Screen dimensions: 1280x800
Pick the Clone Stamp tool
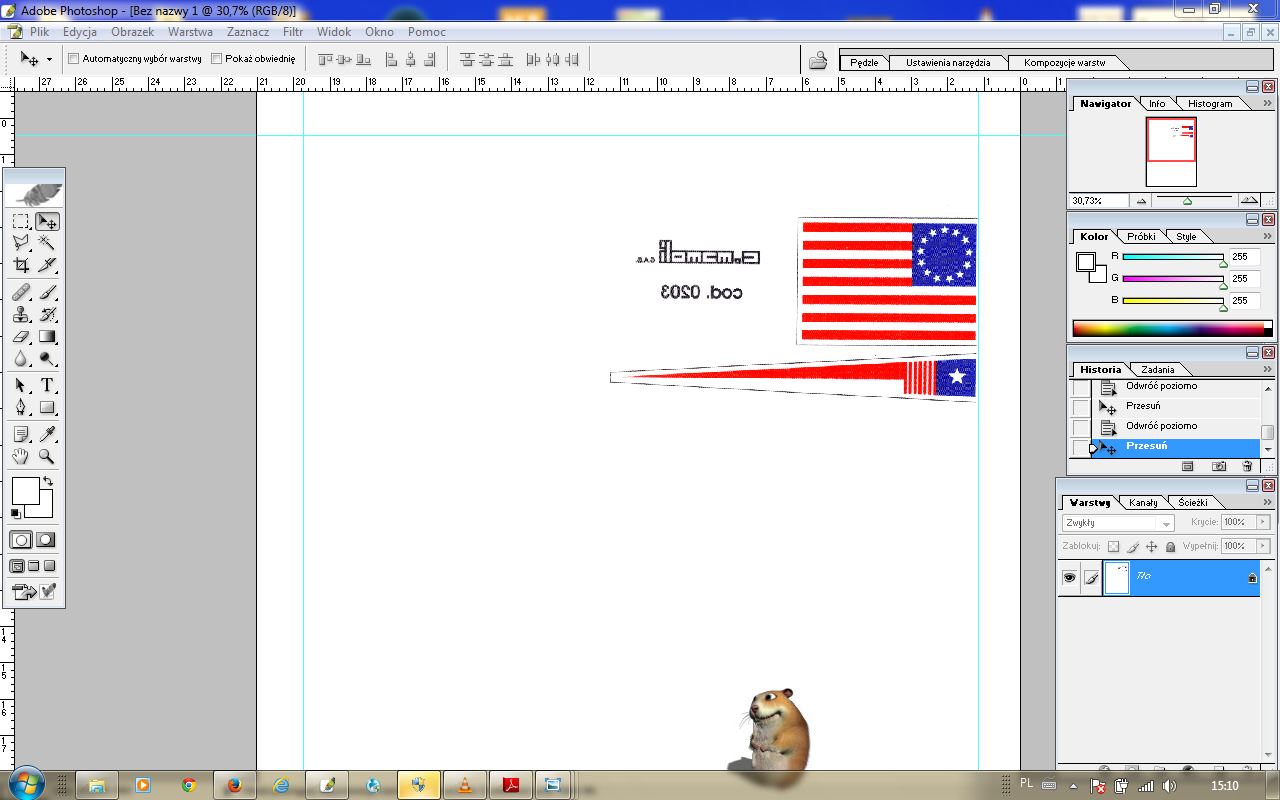[x=21, y=314]
